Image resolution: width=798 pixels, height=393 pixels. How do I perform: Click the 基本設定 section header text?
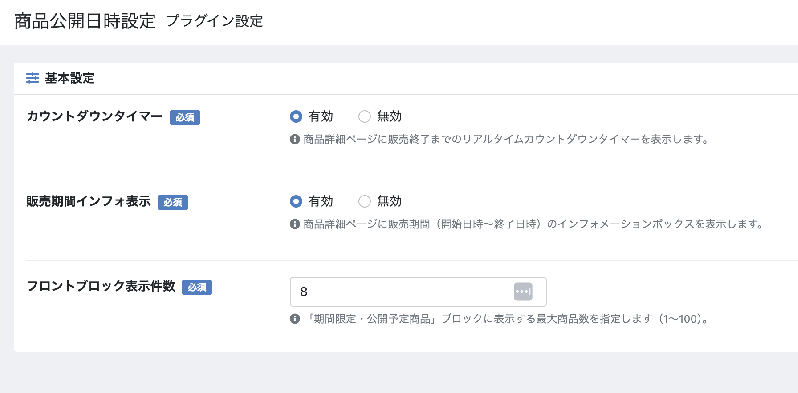point(70,78)
